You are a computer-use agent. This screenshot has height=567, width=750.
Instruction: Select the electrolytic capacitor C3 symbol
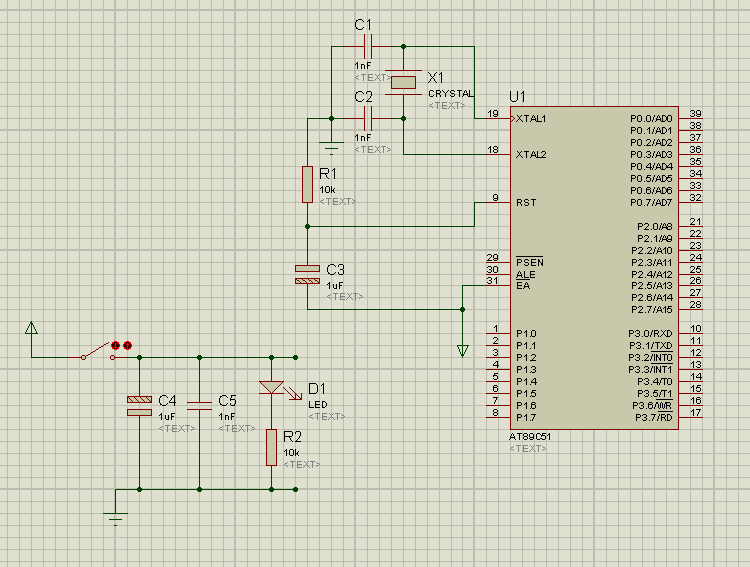[307, 275]
